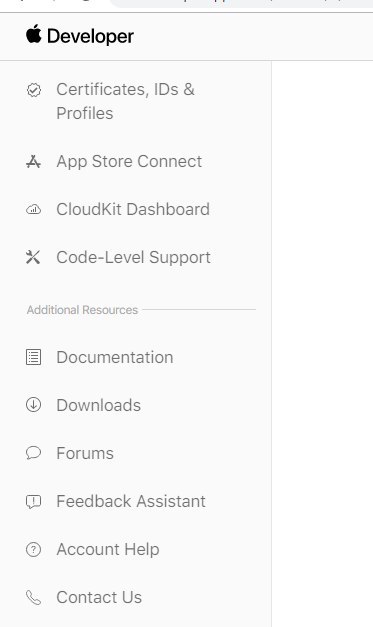Click the Developer title in header
The image size is (373, 627).
[x=90, y=36]
